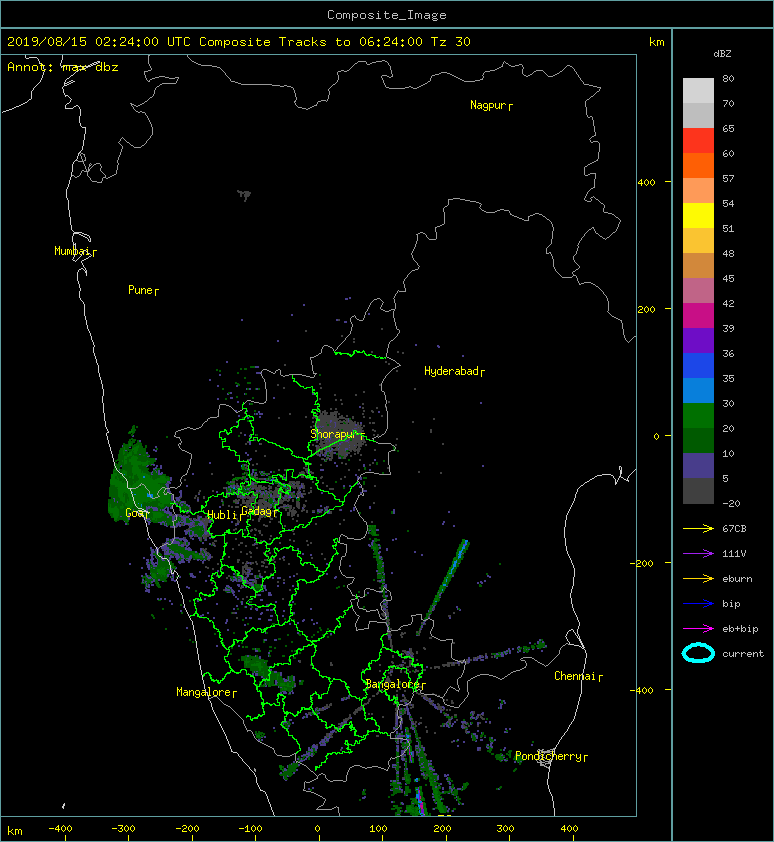Click the eburn arrow legend icon
Image resolution: width=774 pixels, height=842 pixels.
click(x=698, y=579)
